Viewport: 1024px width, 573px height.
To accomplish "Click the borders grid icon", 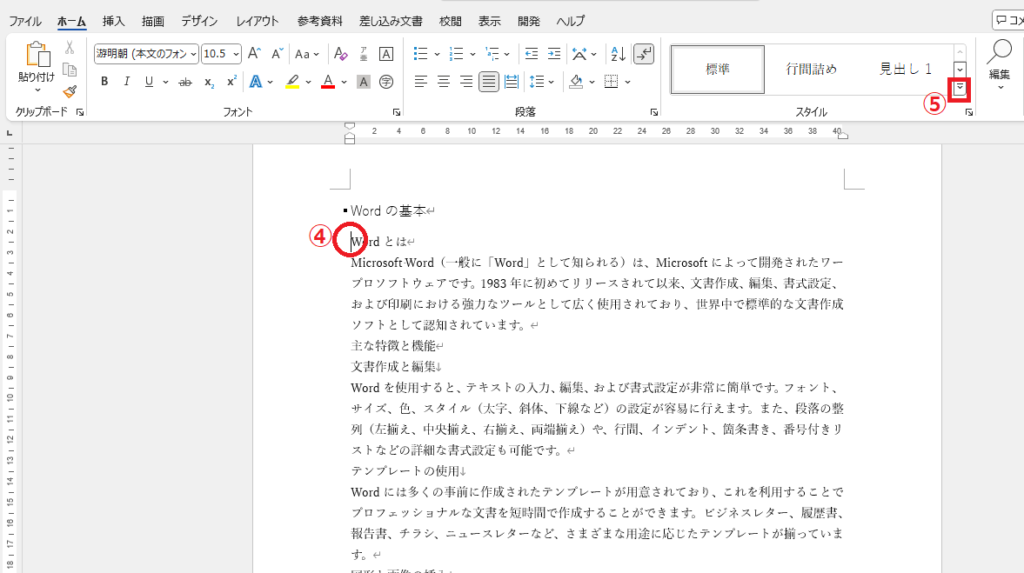I will (611, 82).
